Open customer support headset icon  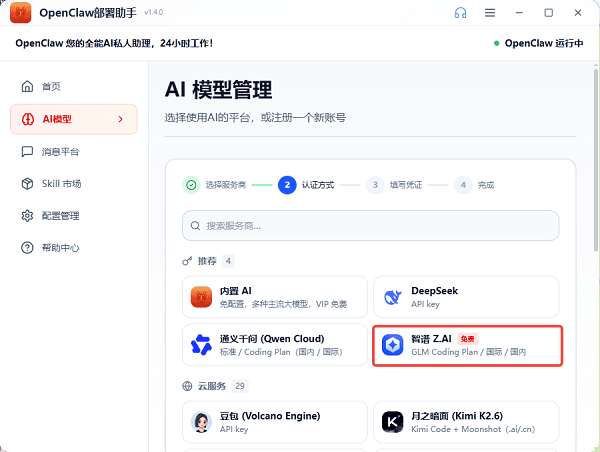click(x=460, y=13)
